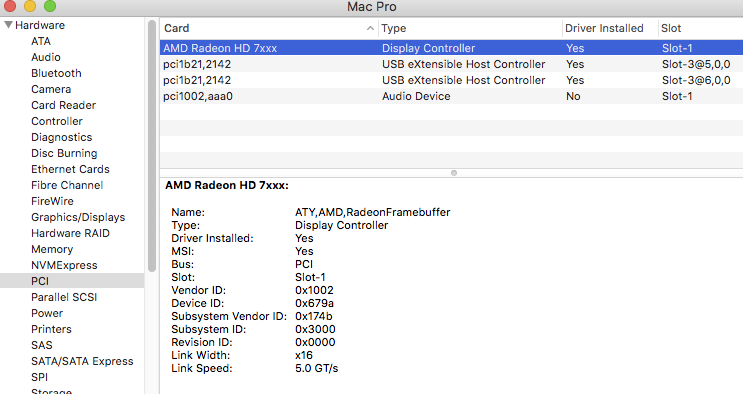Click the pane splitter handle dot
The width and height of the screenshot is (743, 394).
453,173
